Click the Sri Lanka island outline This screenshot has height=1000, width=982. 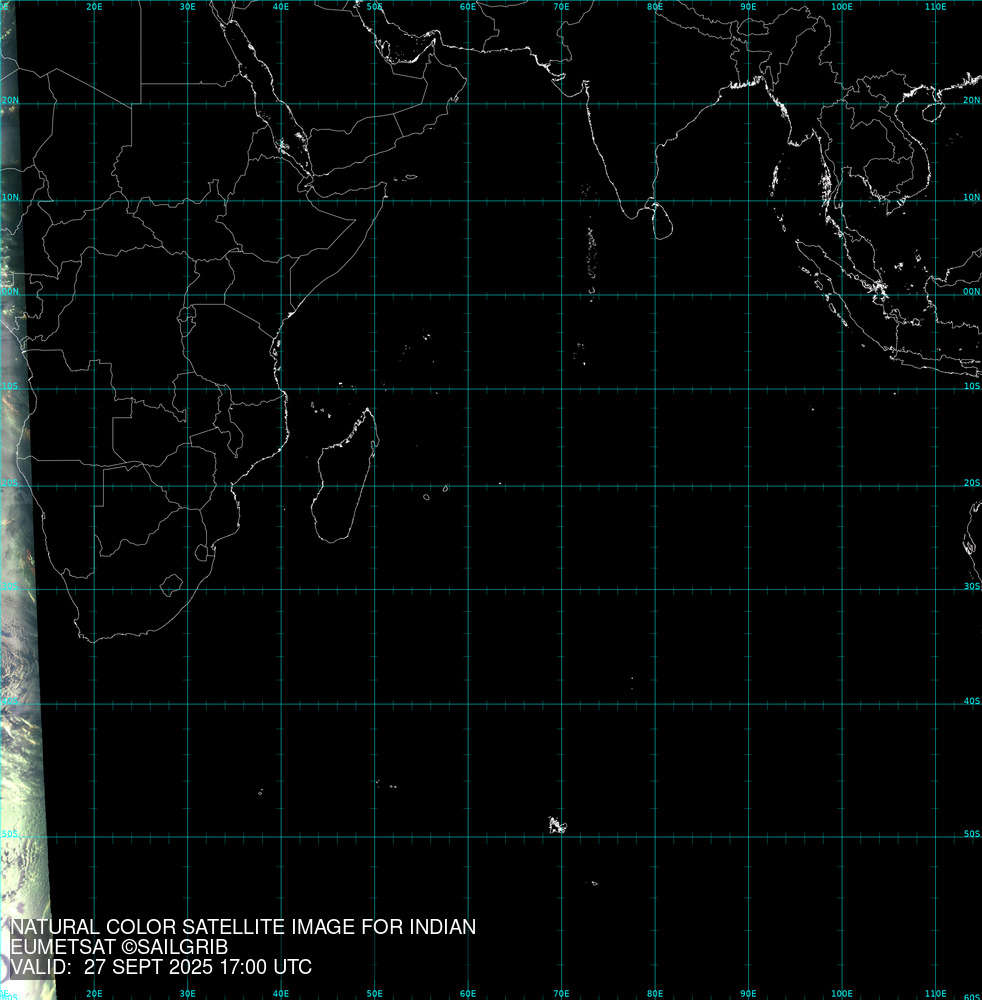(657, 220)
